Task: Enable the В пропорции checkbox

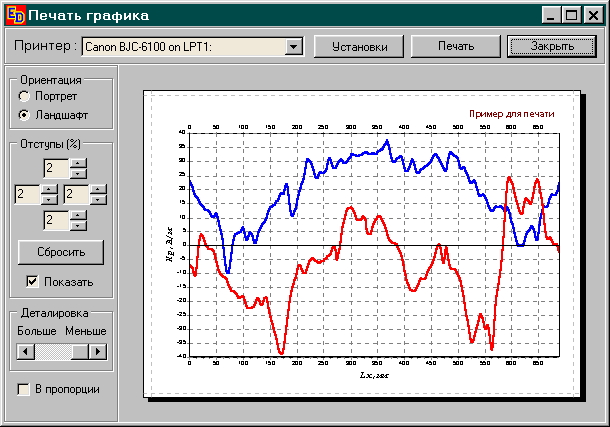Action: [x=24, y=389]
